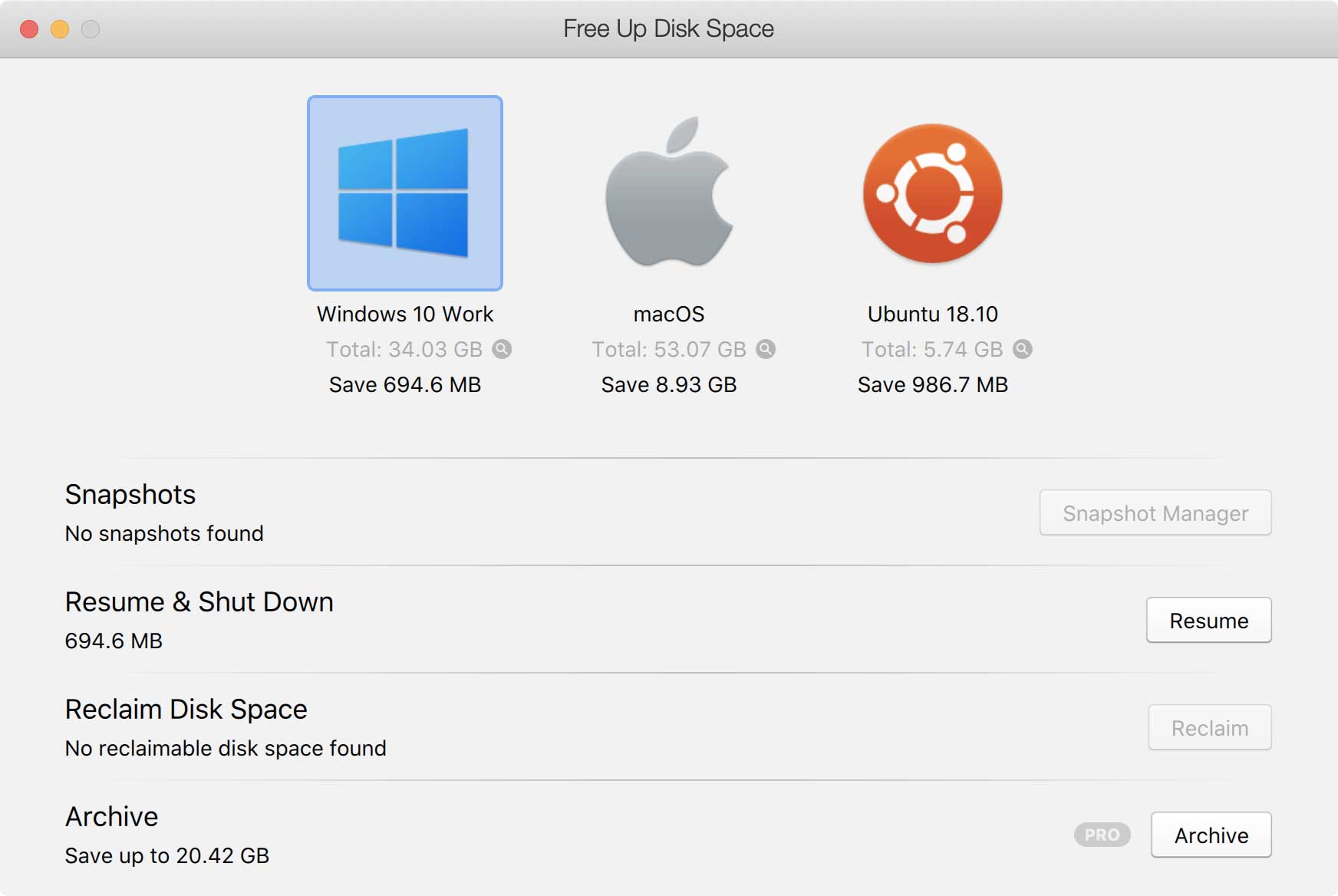Click the Save 8.93 GB text
Image resolution: width=1338 pixels, height=896 pixels.
click(x=669, y=385)
